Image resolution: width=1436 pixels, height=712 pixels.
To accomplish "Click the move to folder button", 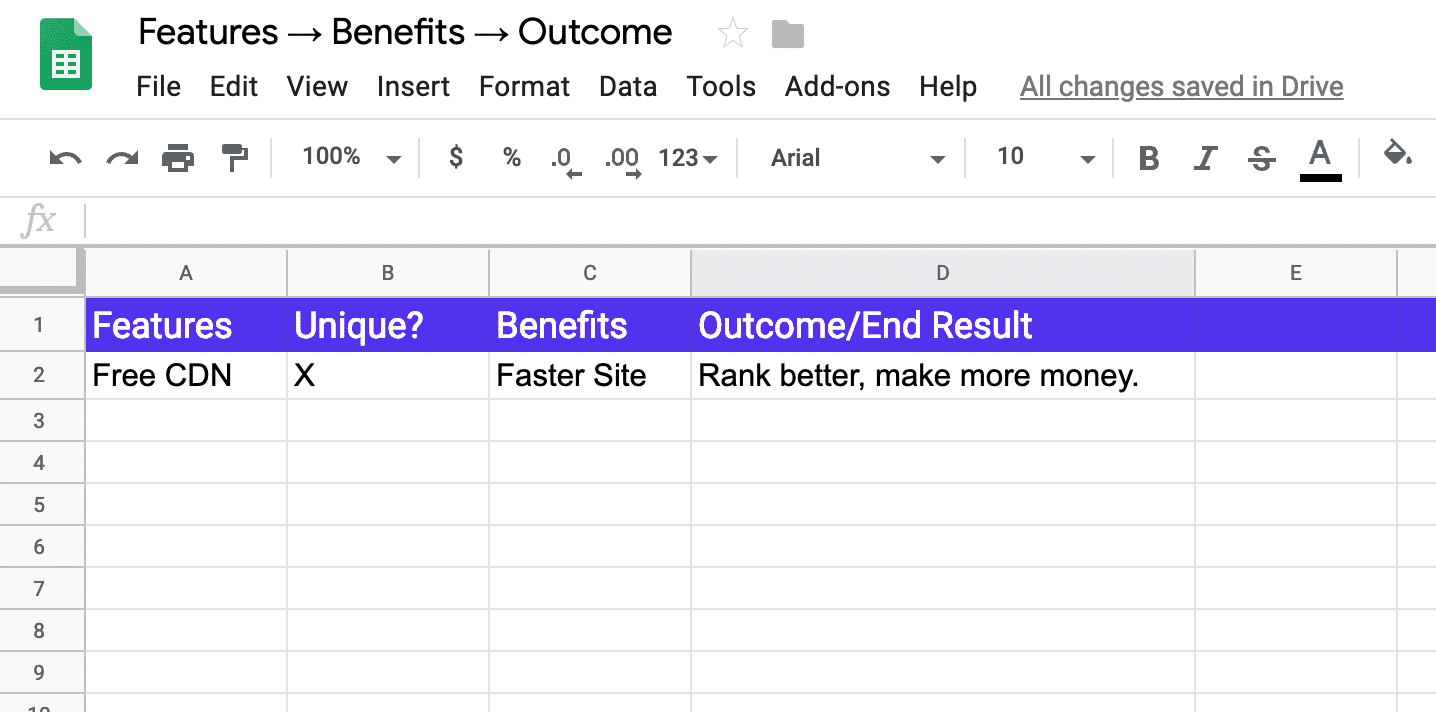I will click(x=788, y=33).
